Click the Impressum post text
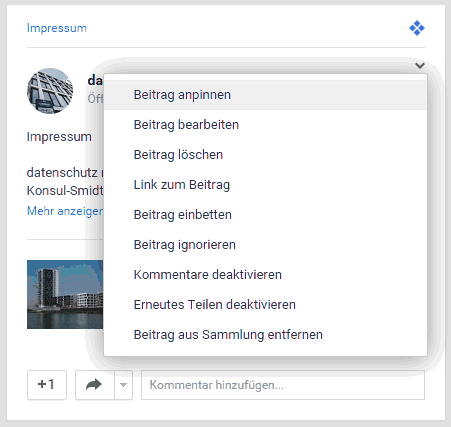Image resolution: width=451 pixels, height=427 pixels. [x=59, y=137]
